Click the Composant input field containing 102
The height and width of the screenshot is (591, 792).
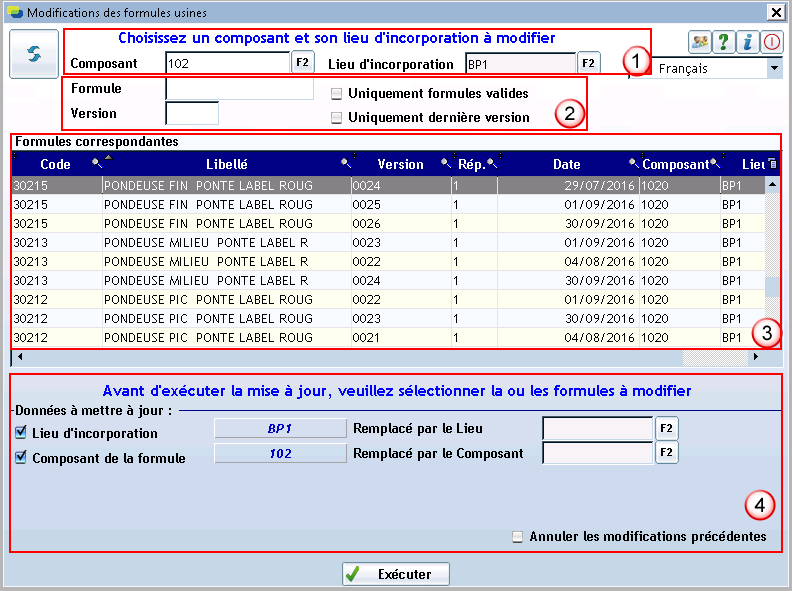pos(227,63)
